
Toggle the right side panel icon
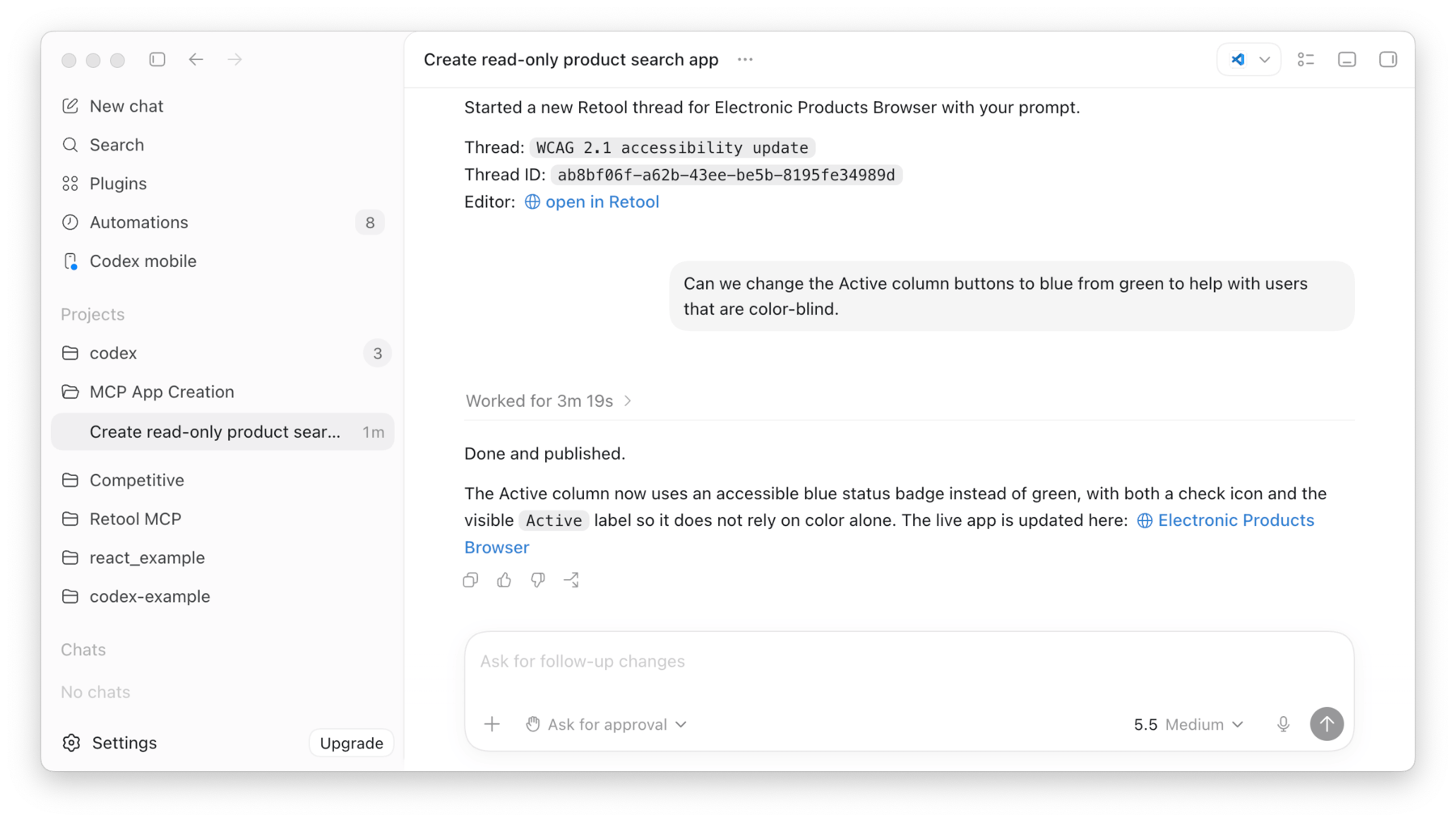[1388, 59]
